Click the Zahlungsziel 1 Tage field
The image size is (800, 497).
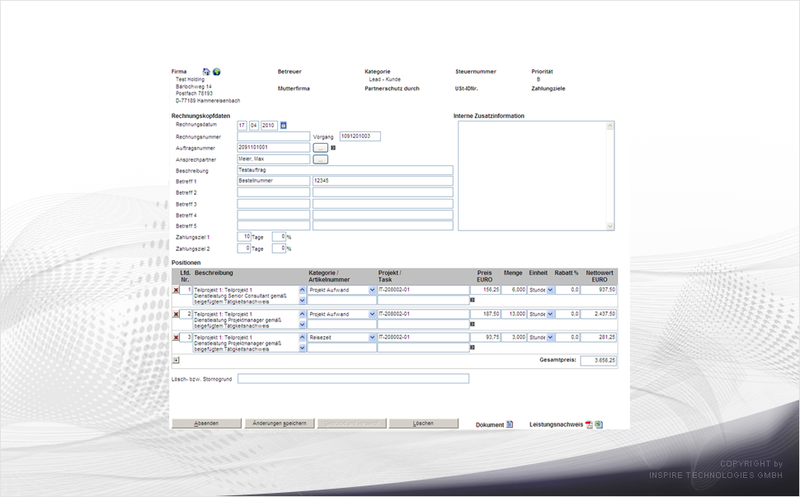[x=244, y=237]
